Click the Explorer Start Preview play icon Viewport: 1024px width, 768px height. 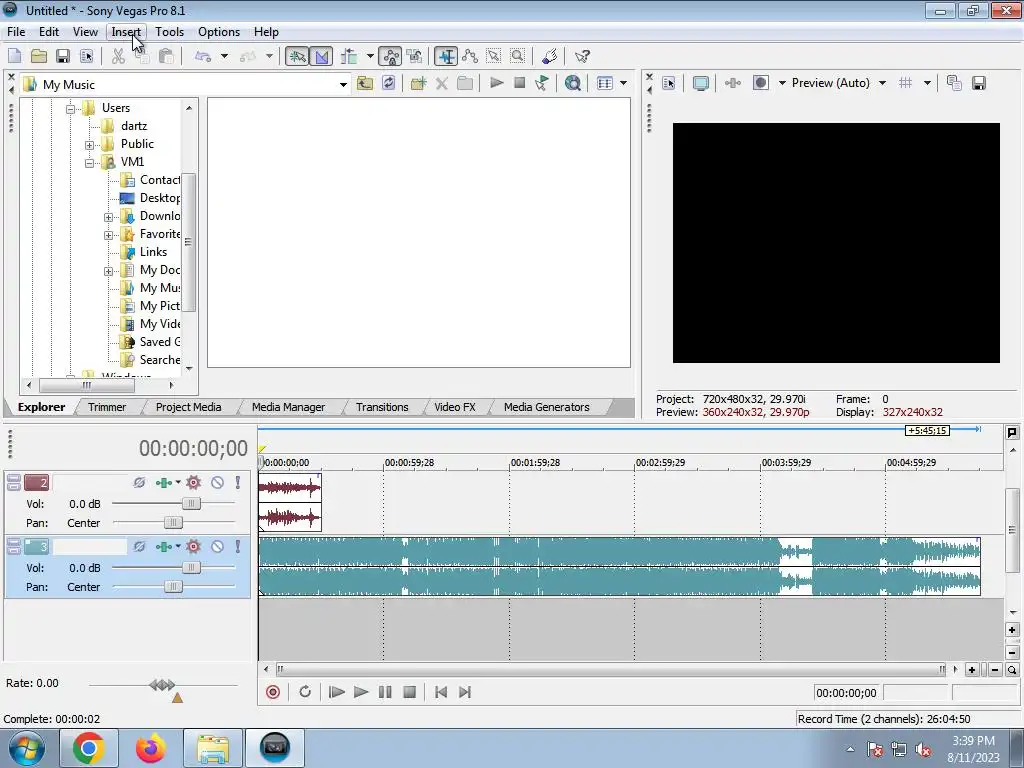point(496,84)
